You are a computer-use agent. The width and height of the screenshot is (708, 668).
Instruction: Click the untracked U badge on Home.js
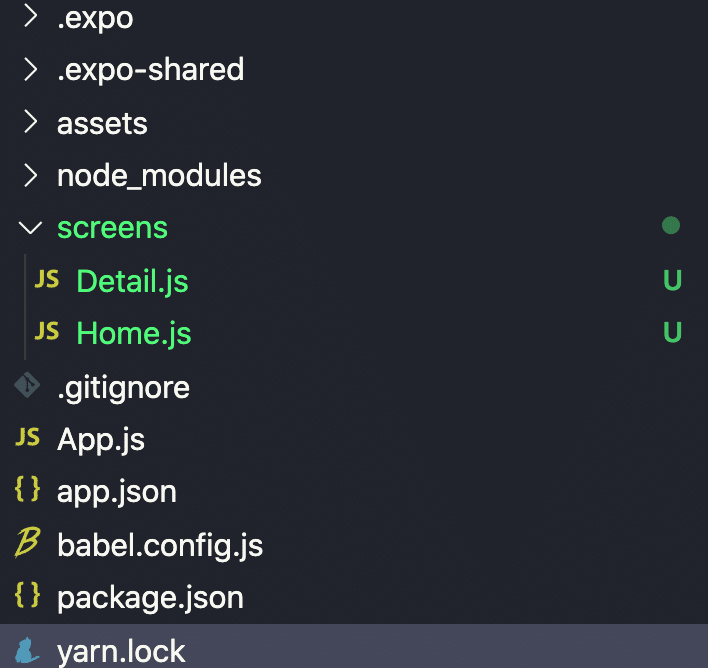[x=672, y=333]
